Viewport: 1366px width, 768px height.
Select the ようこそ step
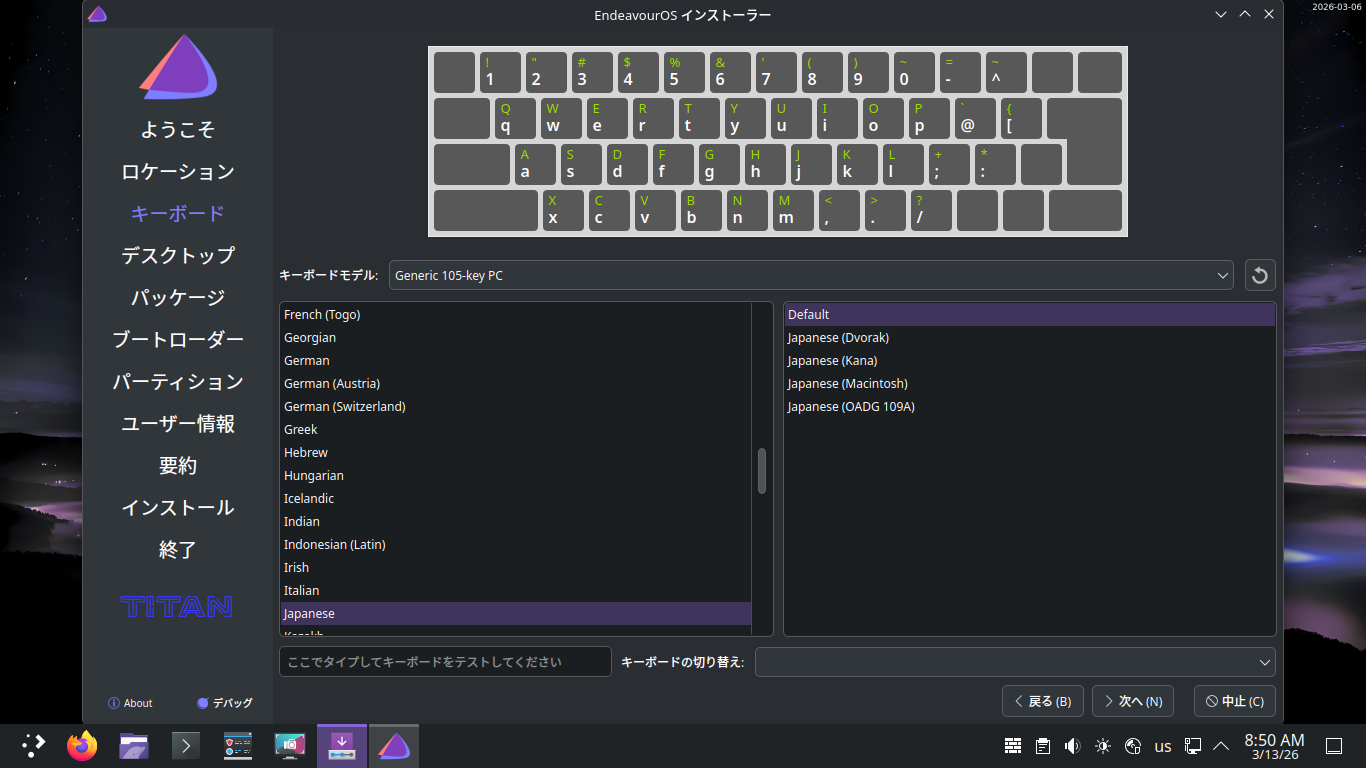(178, 130)
